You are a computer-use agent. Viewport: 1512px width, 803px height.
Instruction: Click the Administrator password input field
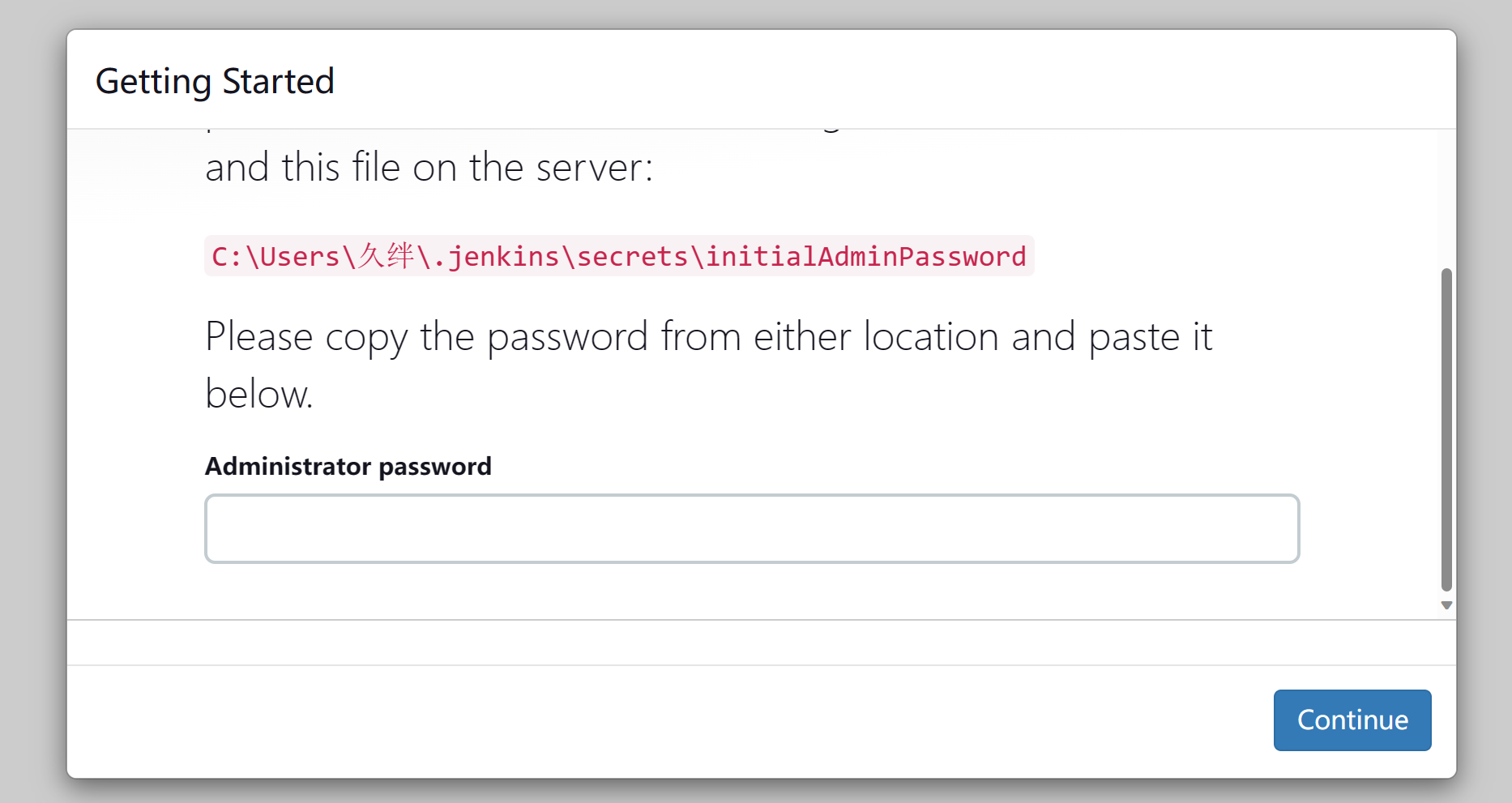tap(752, 528)
